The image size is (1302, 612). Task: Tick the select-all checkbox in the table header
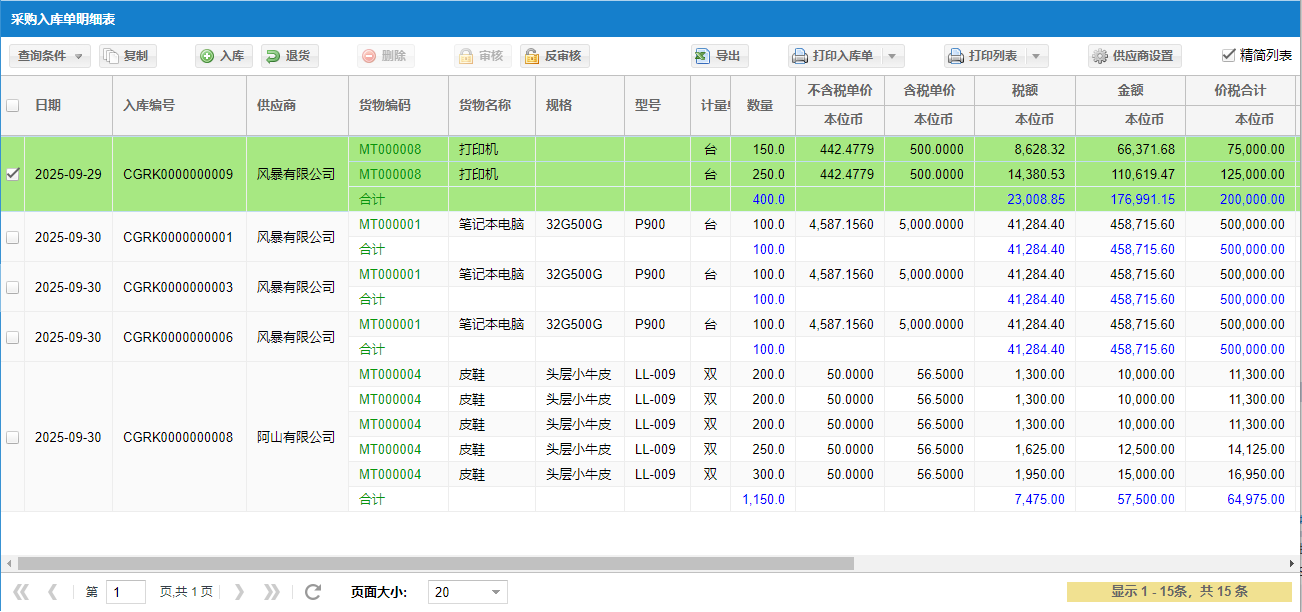click(12, 105)
